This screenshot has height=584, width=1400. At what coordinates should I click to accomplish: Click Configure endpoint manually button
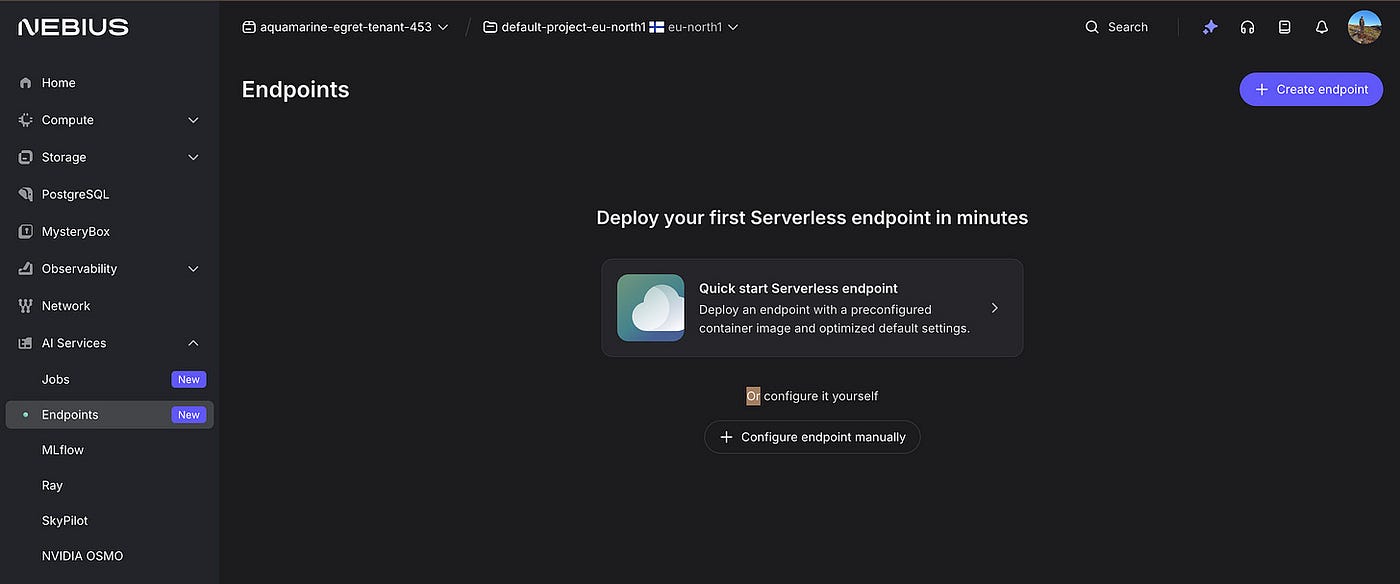tap(812, 437)
